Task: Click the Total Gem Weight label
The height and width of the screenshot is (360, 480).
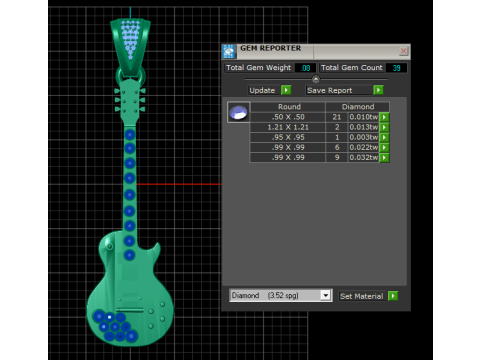Action: [258, 68]
